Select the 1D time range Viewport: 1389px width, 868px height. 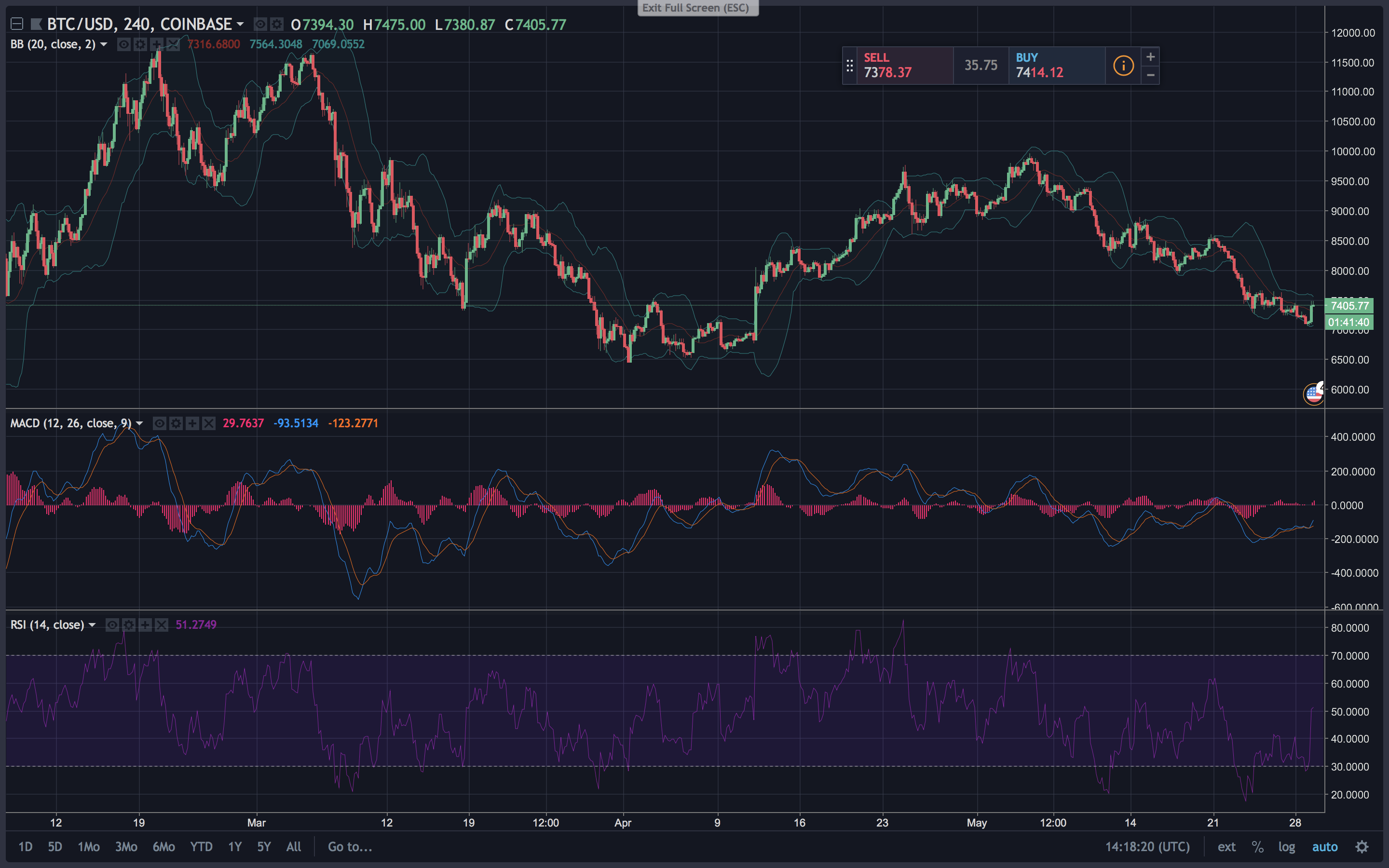(25, 847)
